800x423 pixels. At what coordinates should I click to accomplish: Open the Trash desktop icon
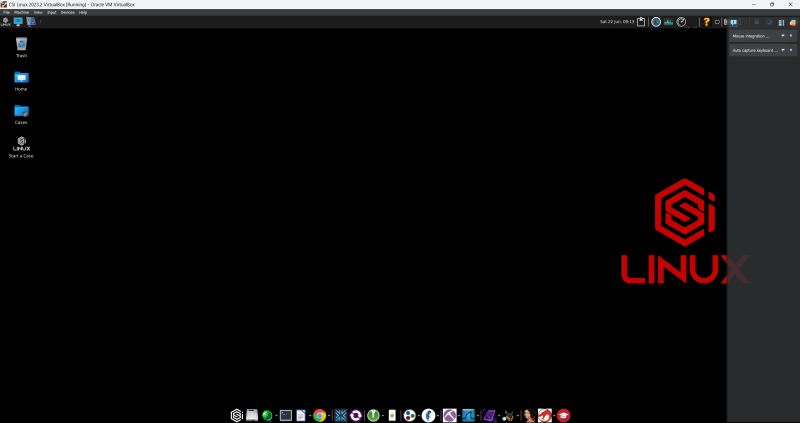coord(21,47)
